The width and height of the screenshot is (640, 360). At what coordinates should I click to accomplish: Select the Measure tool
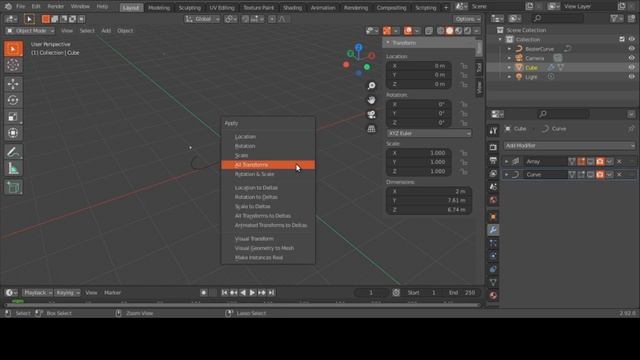pos(13,169)
